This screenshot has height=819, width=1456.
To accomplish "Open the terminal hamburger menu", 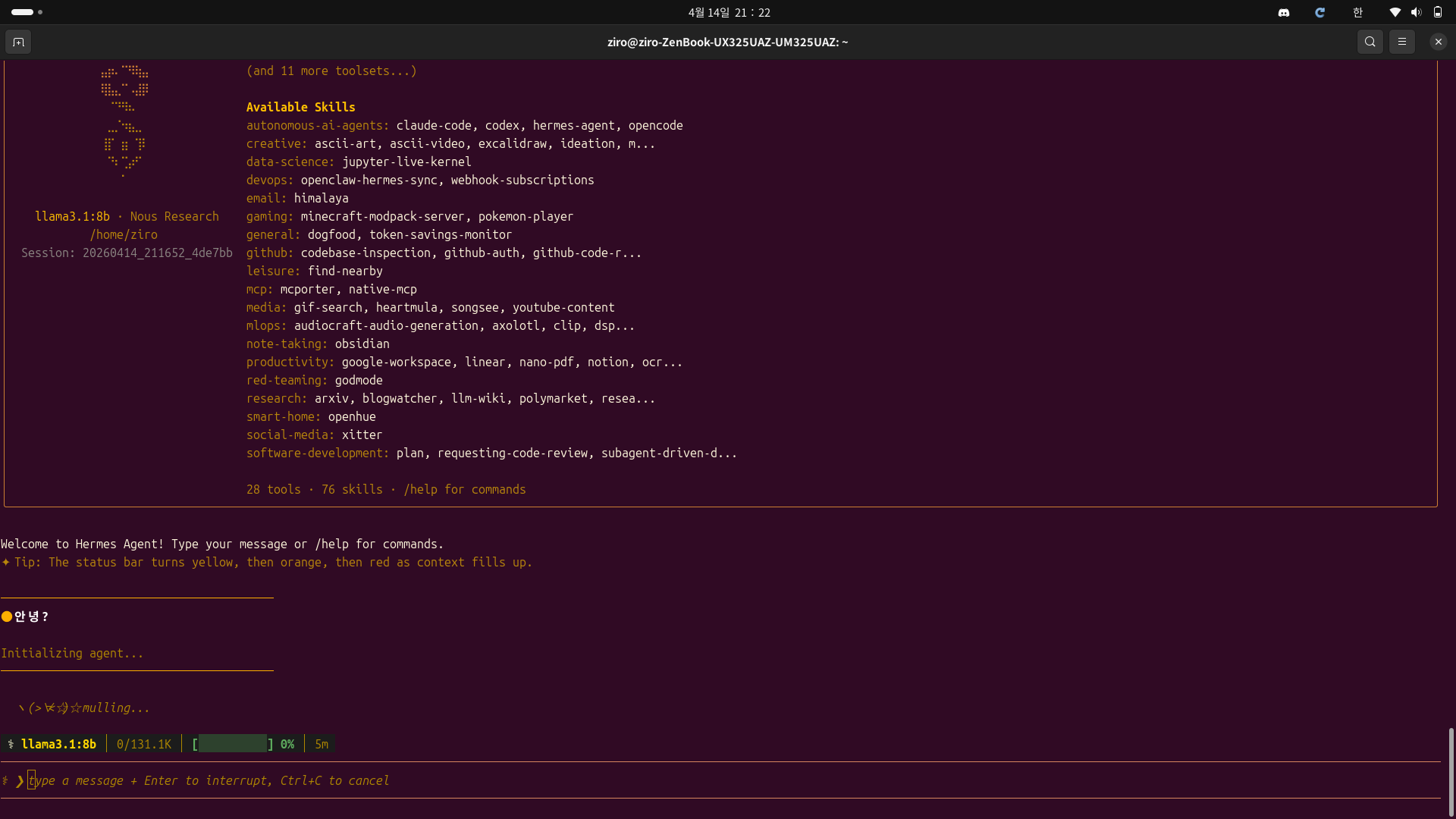I will [x=1401, y=42].
